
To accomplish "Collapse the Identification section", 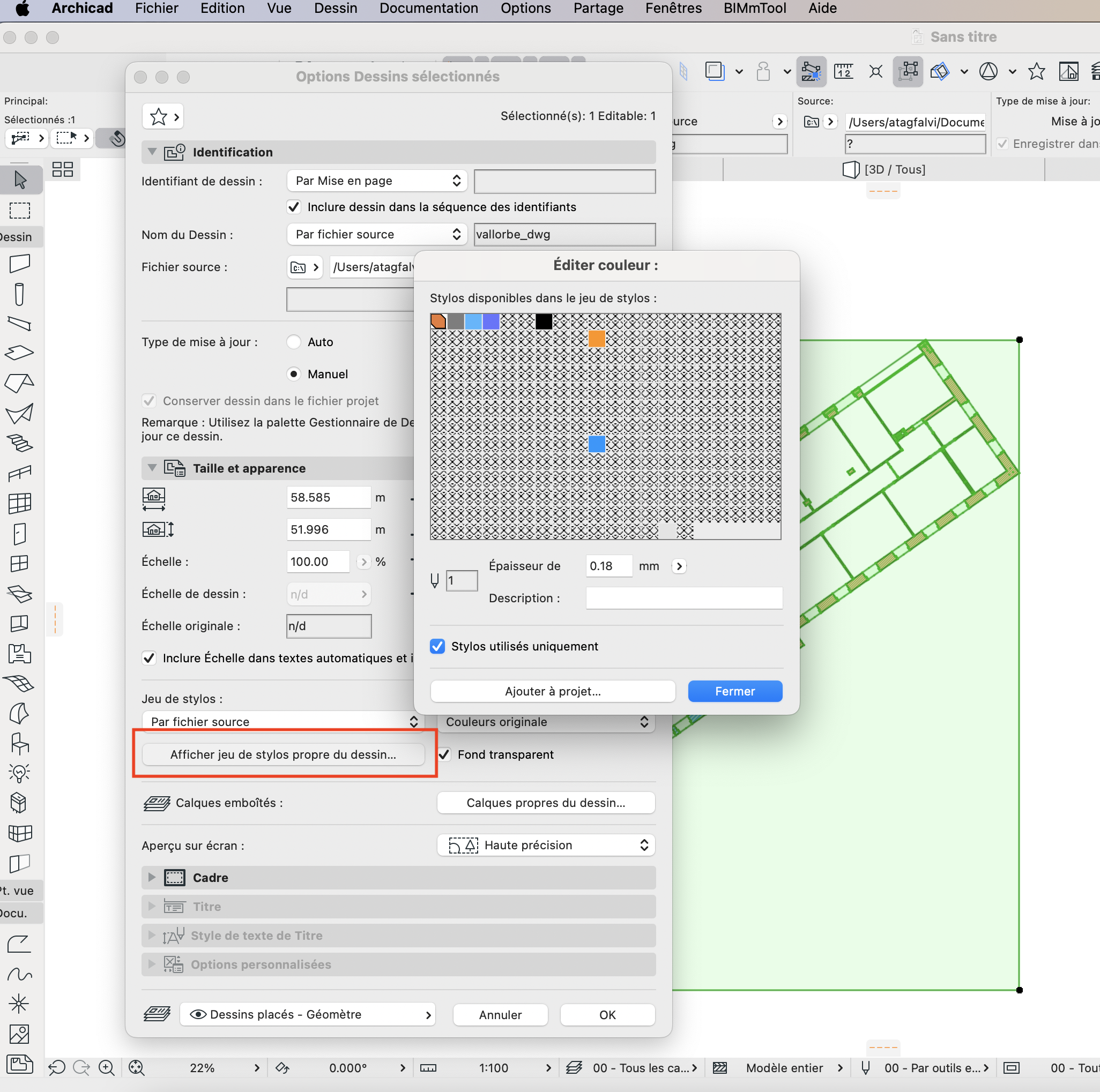I will click(152, 152).
